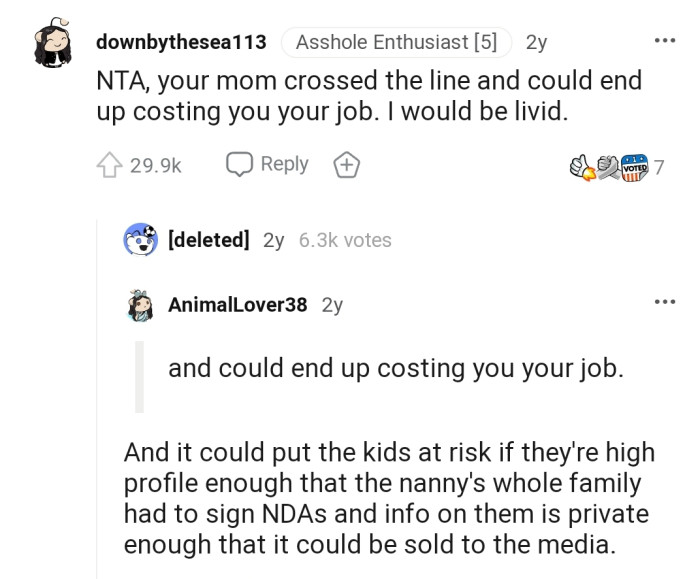View the 29.9k vote count

[x=155, y=165]
